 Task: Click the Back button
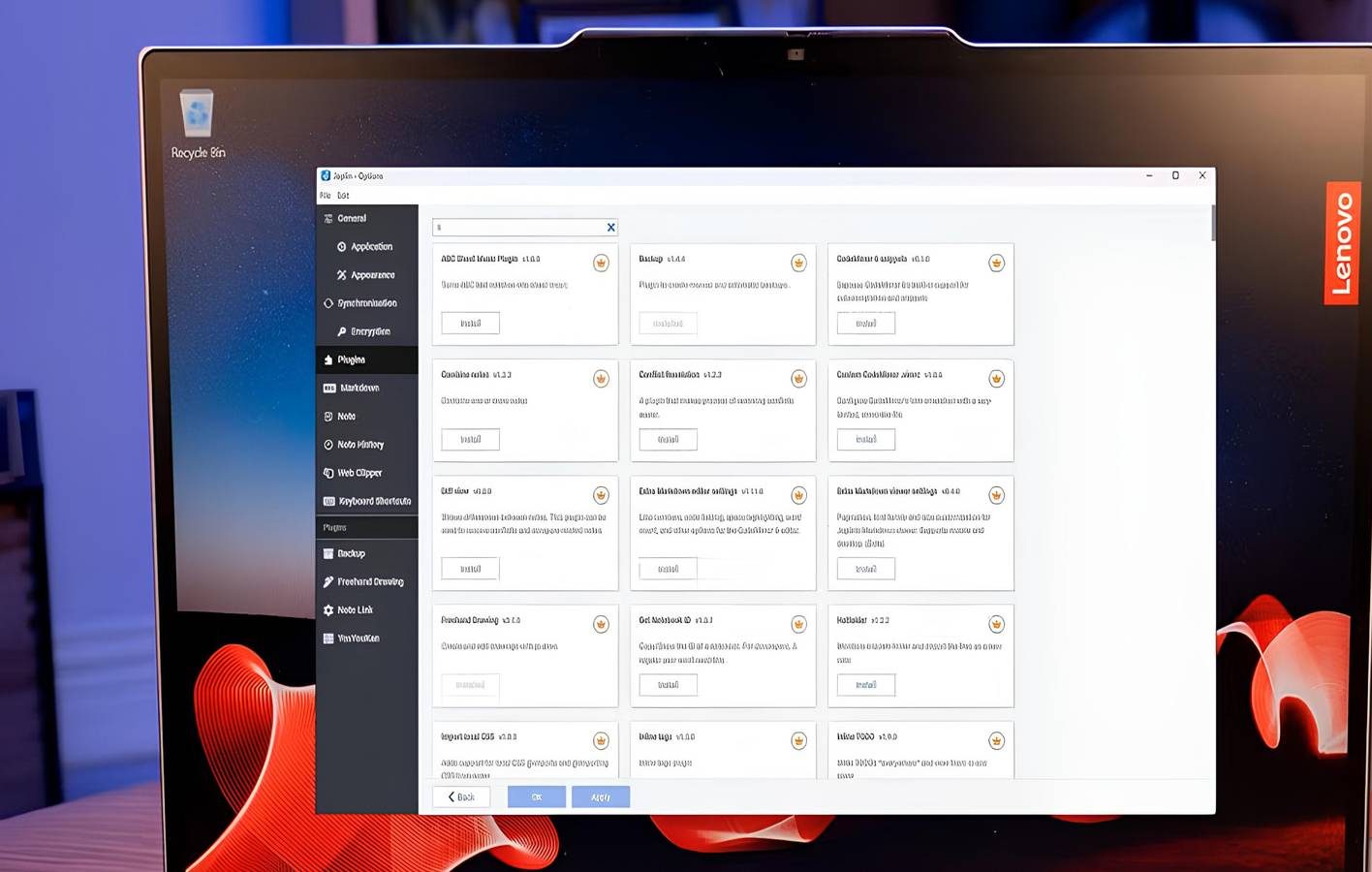click(461, 796)
